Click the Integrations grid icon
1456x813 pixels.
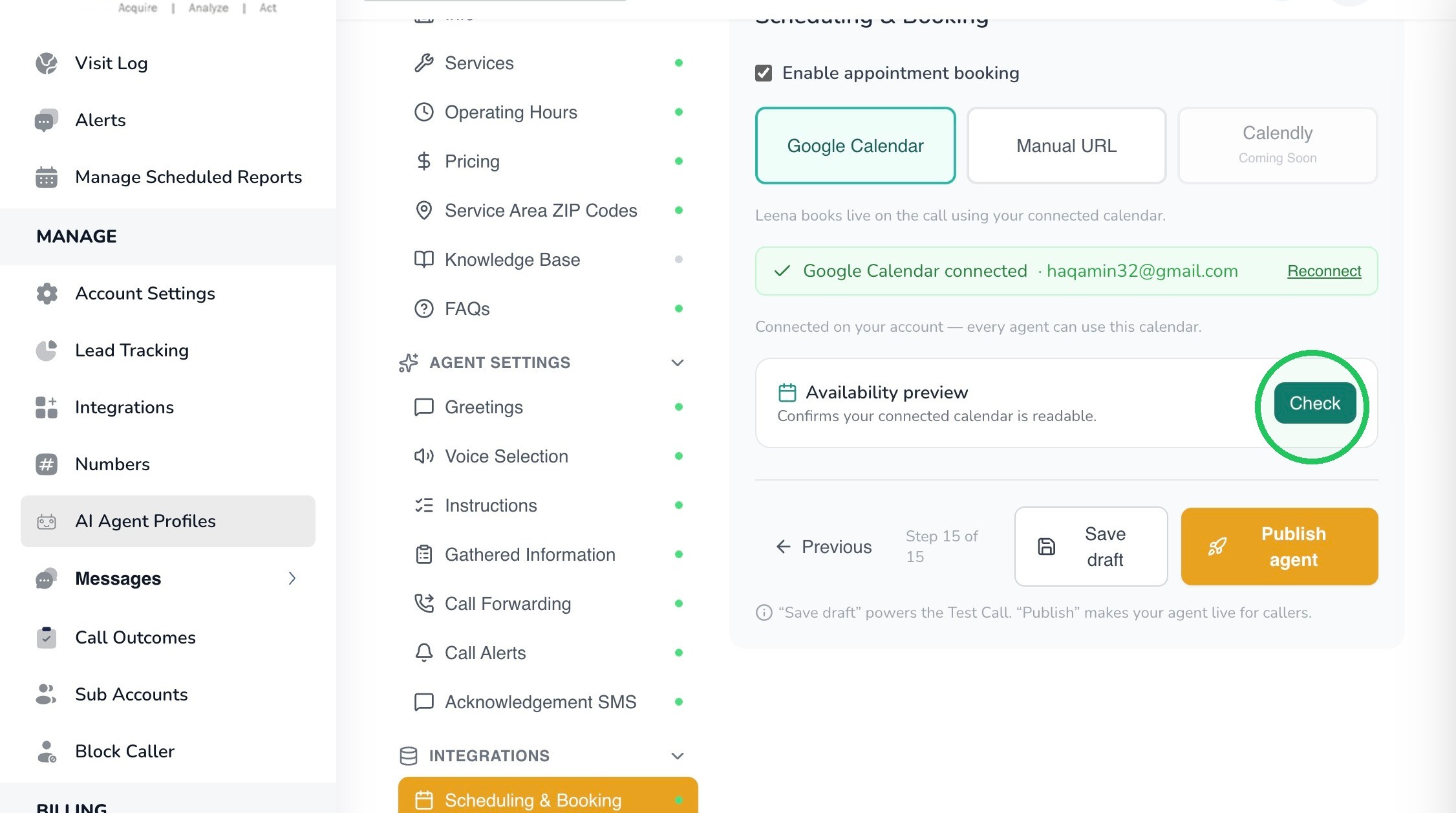point(47,407)
